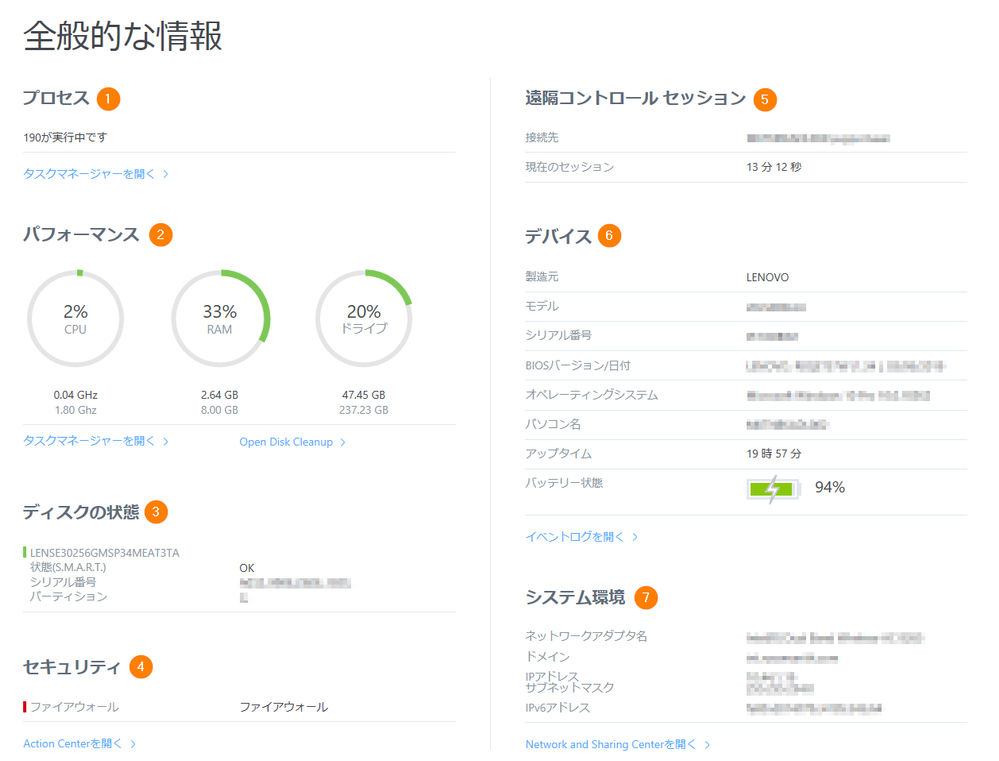The image size is (999, 761).
Task: Click the orange number 5 badge beside 遠隔コントロール セッション
Action: pyautogui.click(x=765, y=99)
